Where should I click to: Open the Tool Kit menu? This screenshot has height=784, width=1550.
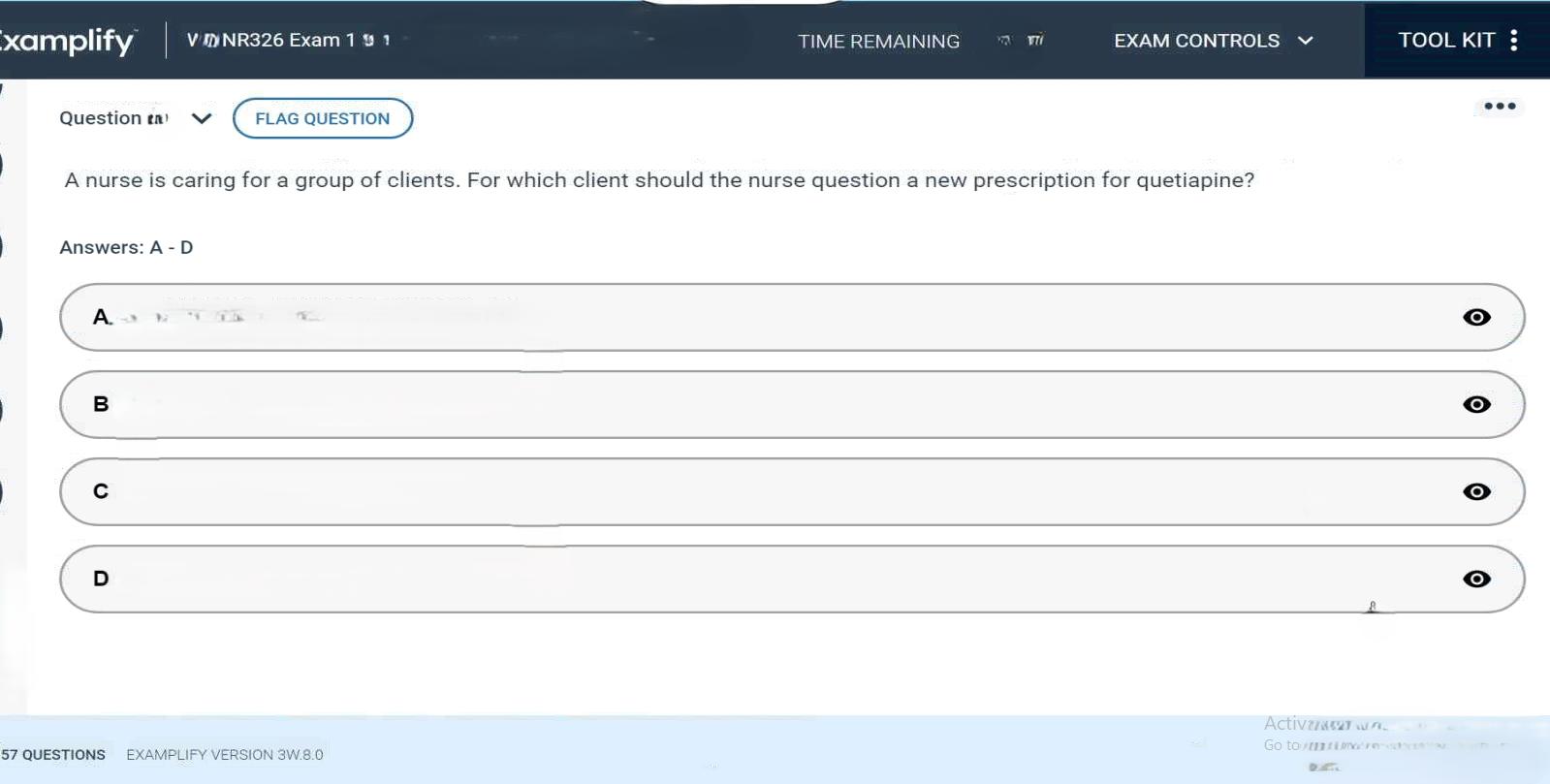(1457, 40)
